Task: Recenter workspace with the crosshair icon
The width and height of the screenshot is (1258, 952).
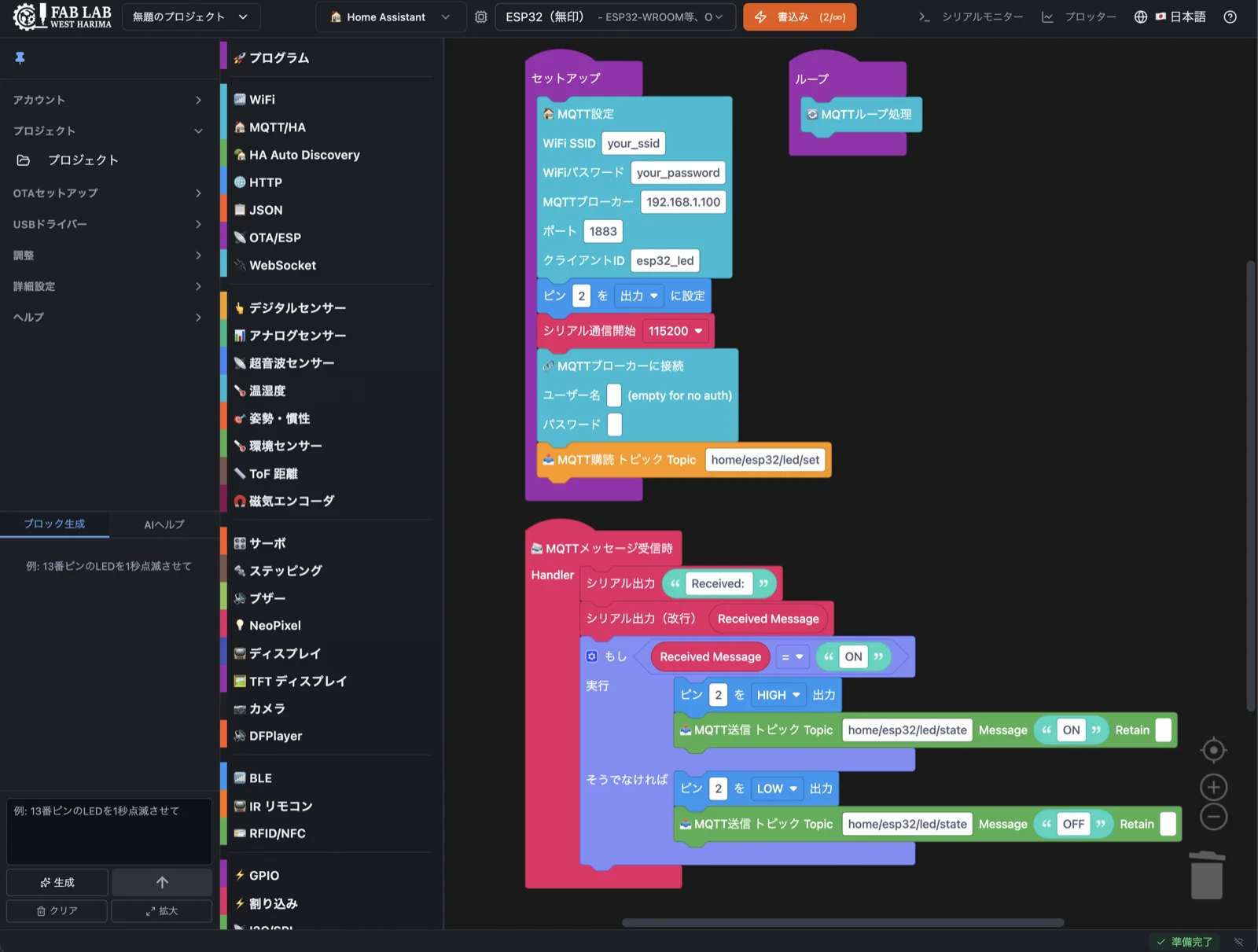Action: pos(1213,750)
